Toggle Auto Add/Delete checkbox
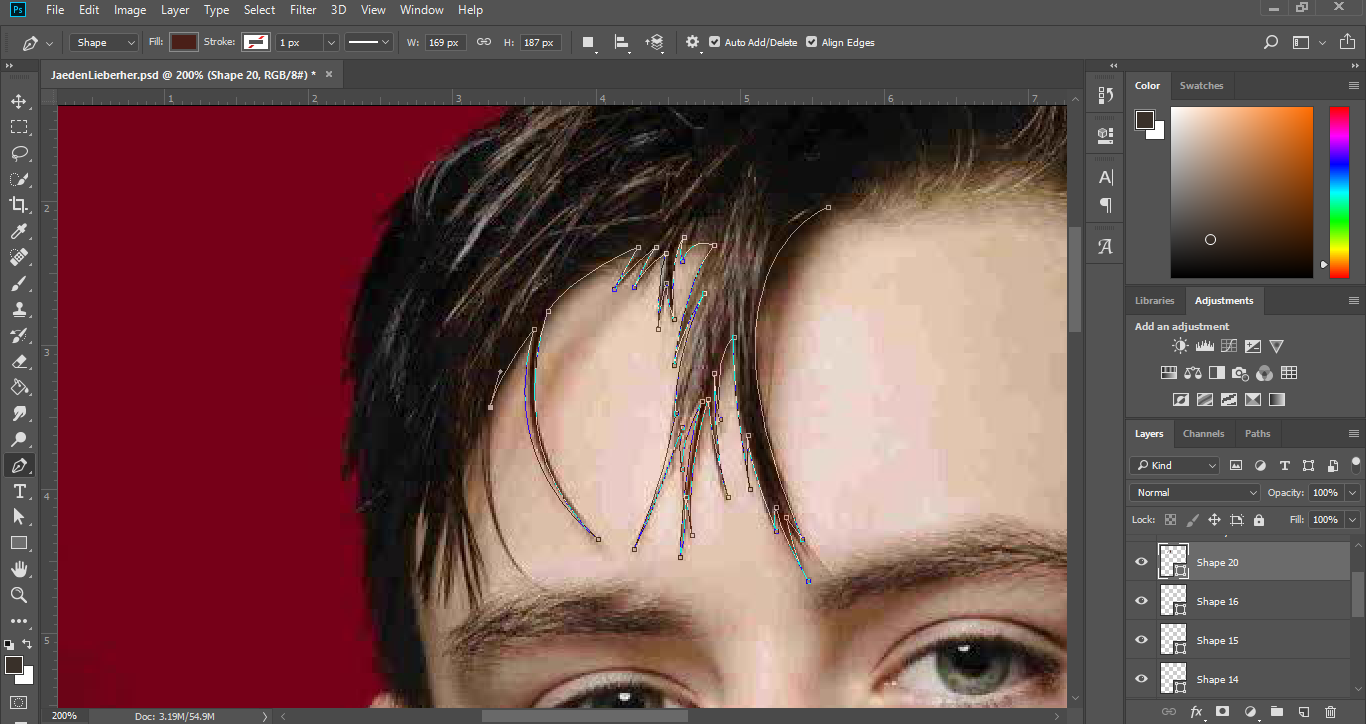Viewport: 1366px width, 724px height. (714, 43)
